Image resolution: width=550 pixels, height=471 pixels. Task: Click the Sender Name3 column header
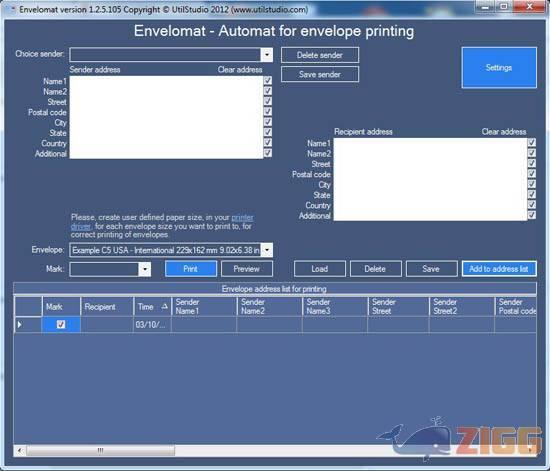click(335, 307)
